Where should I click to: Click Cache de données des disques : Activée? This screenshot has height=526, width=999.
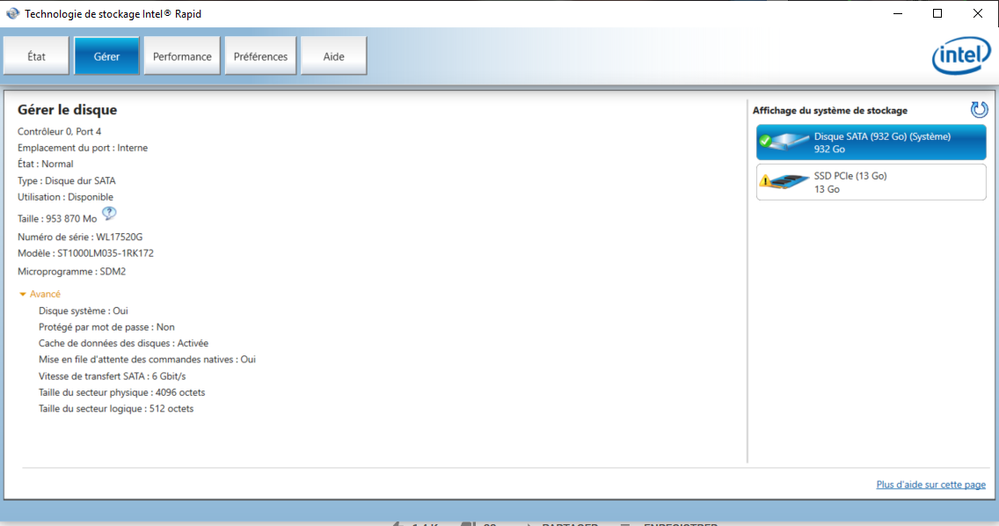click(124, 344)
